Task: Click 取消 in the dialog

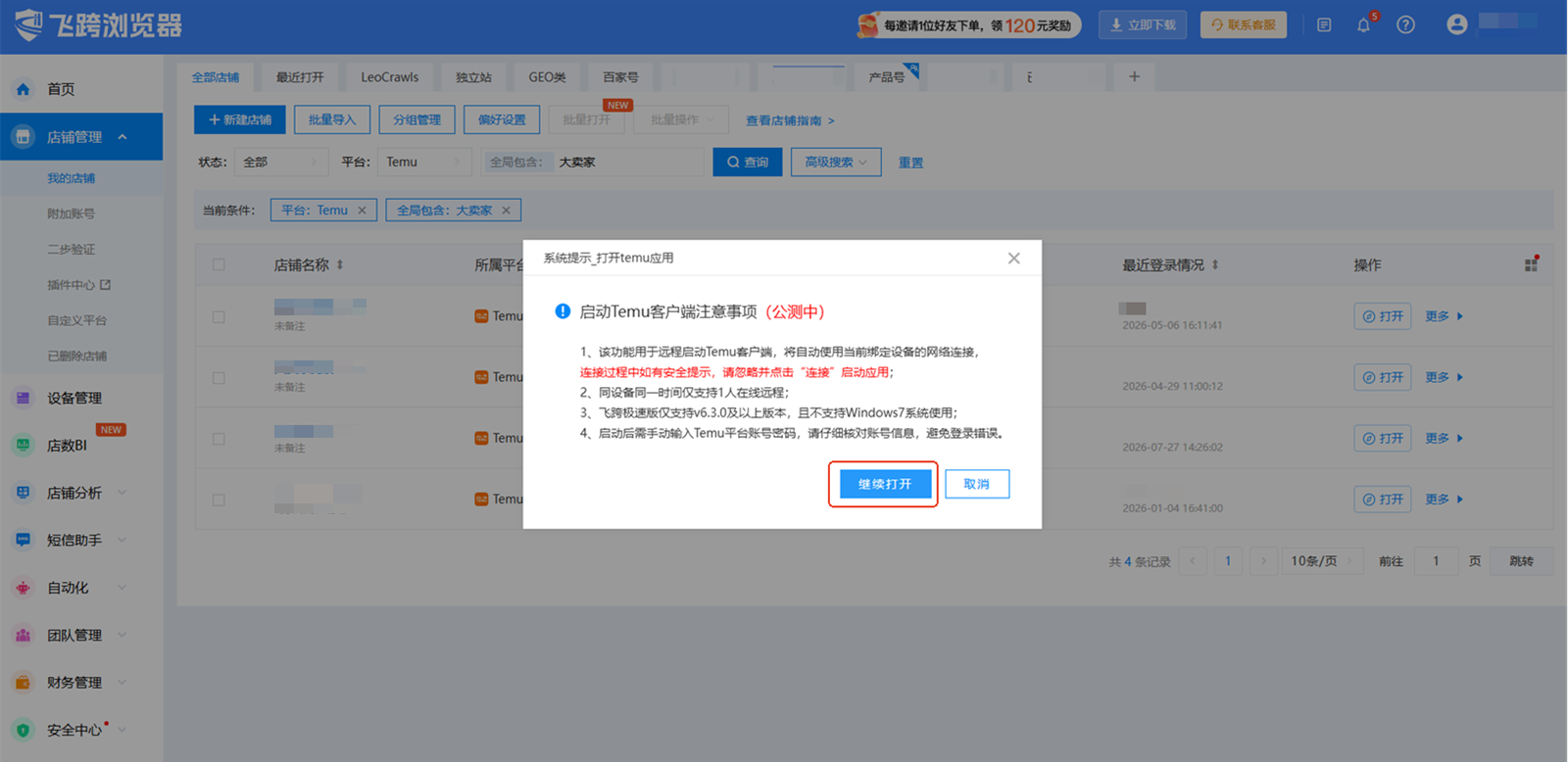Action: point(977,484)
